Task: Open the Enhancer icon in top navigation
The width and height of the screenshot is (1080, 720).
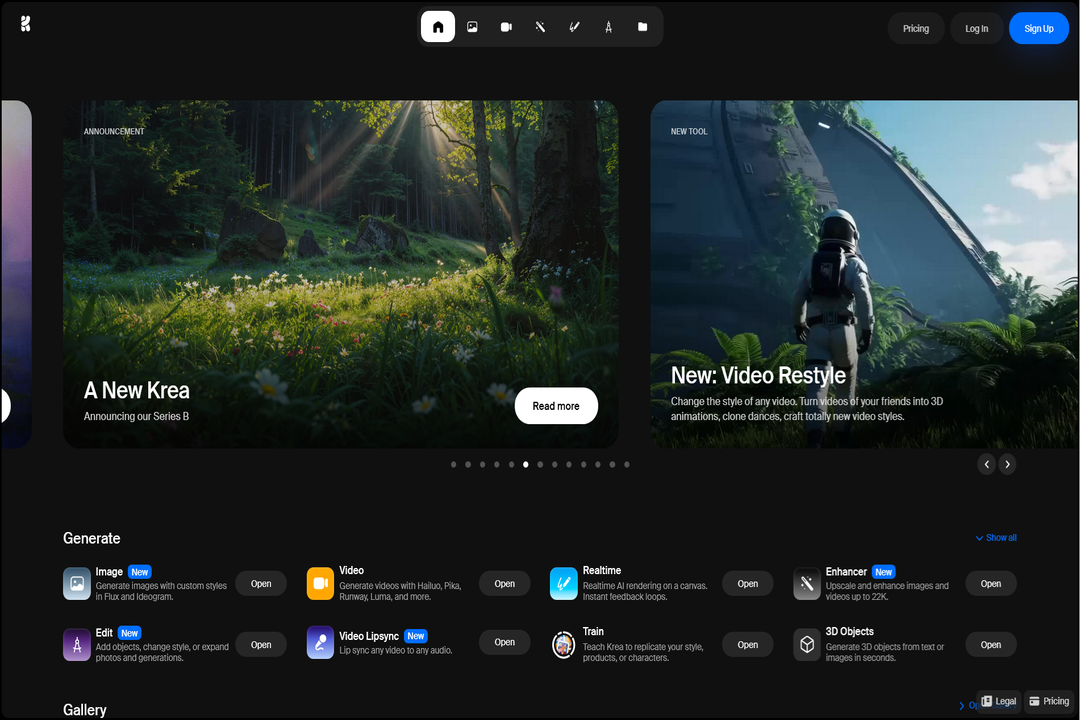Action: point(540,27)
